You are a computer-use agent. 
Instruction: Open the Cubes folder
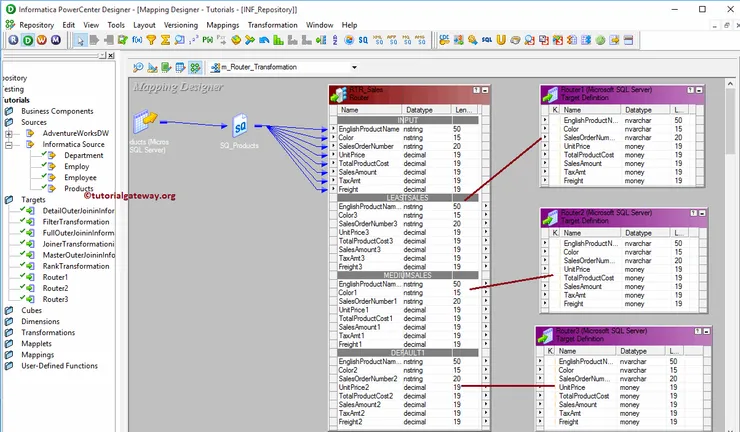31,311
